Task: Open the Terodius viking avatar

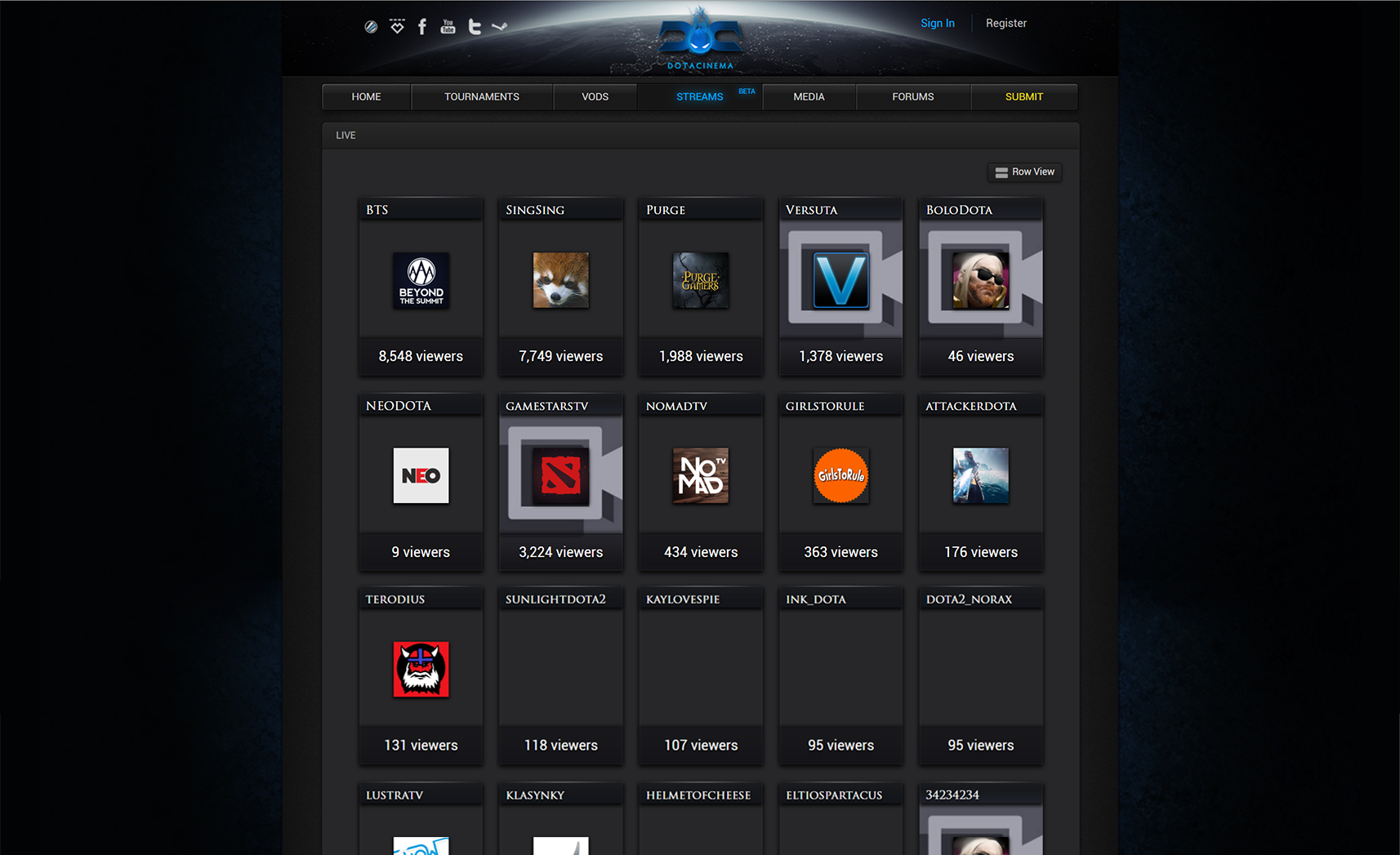Action: [x=421, y=669]
